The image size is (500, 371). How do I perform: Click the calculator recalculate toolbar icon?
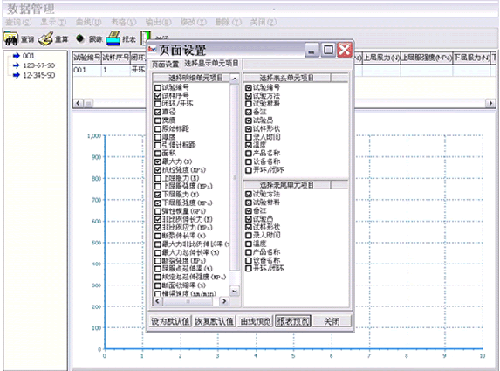point(45,39)
